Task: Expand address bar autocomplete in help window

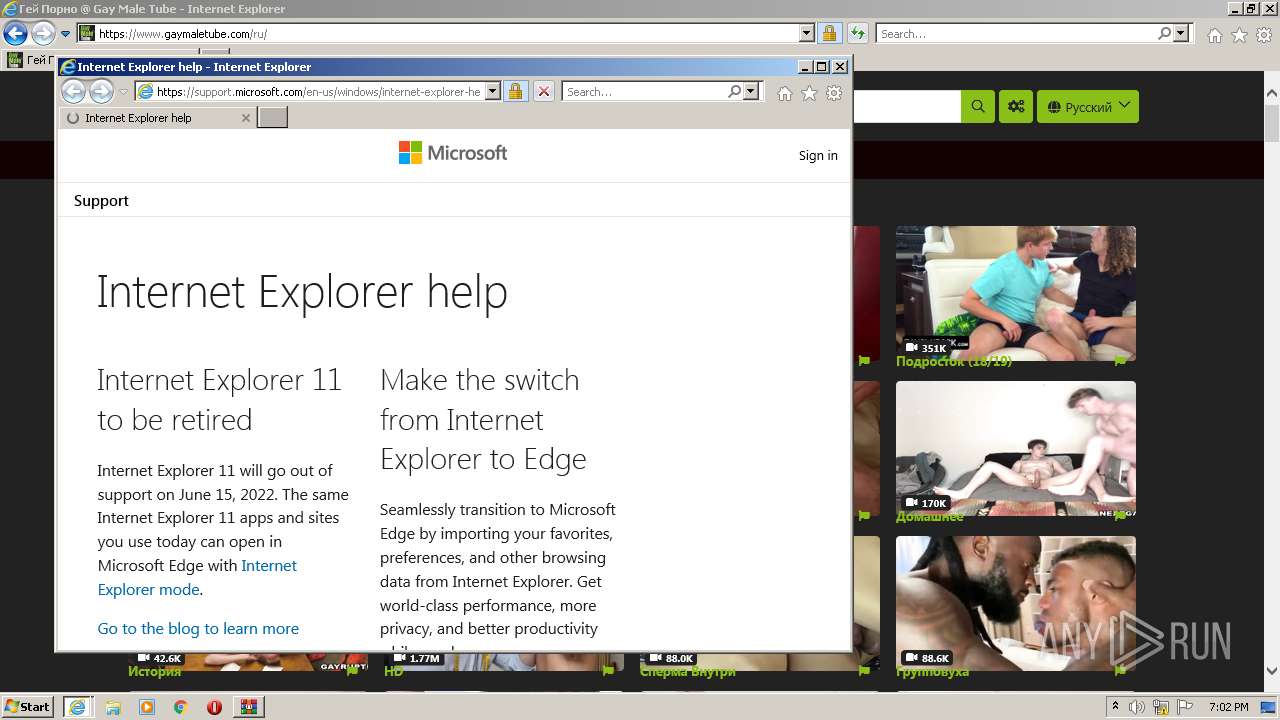Action: click(493, 92)
